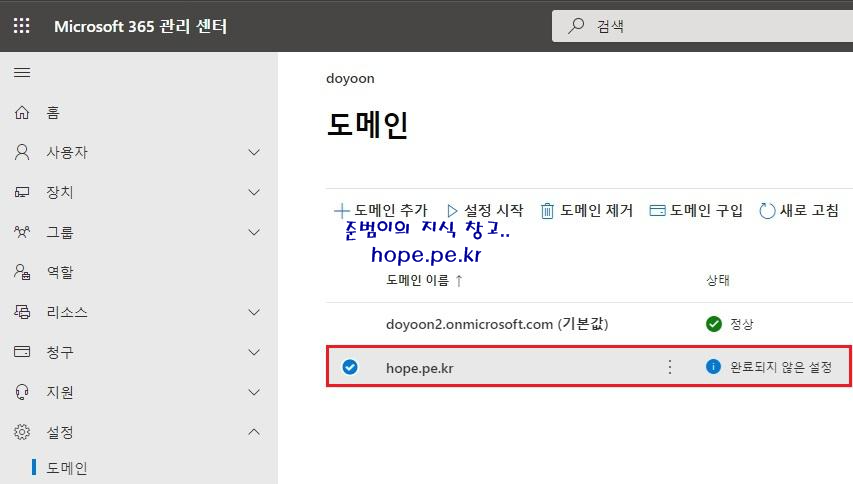
Task: Expand the 그룹 chevron
Action: click(x=254, y=232)
